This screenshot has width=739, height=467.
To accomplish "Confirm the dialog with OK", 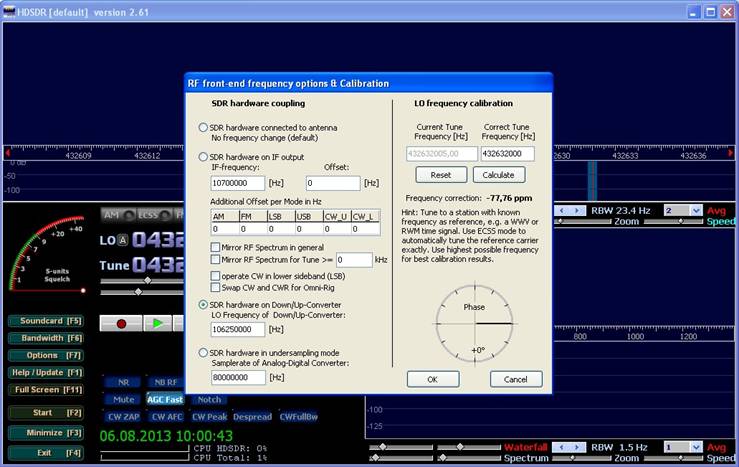I will point(433,379).
